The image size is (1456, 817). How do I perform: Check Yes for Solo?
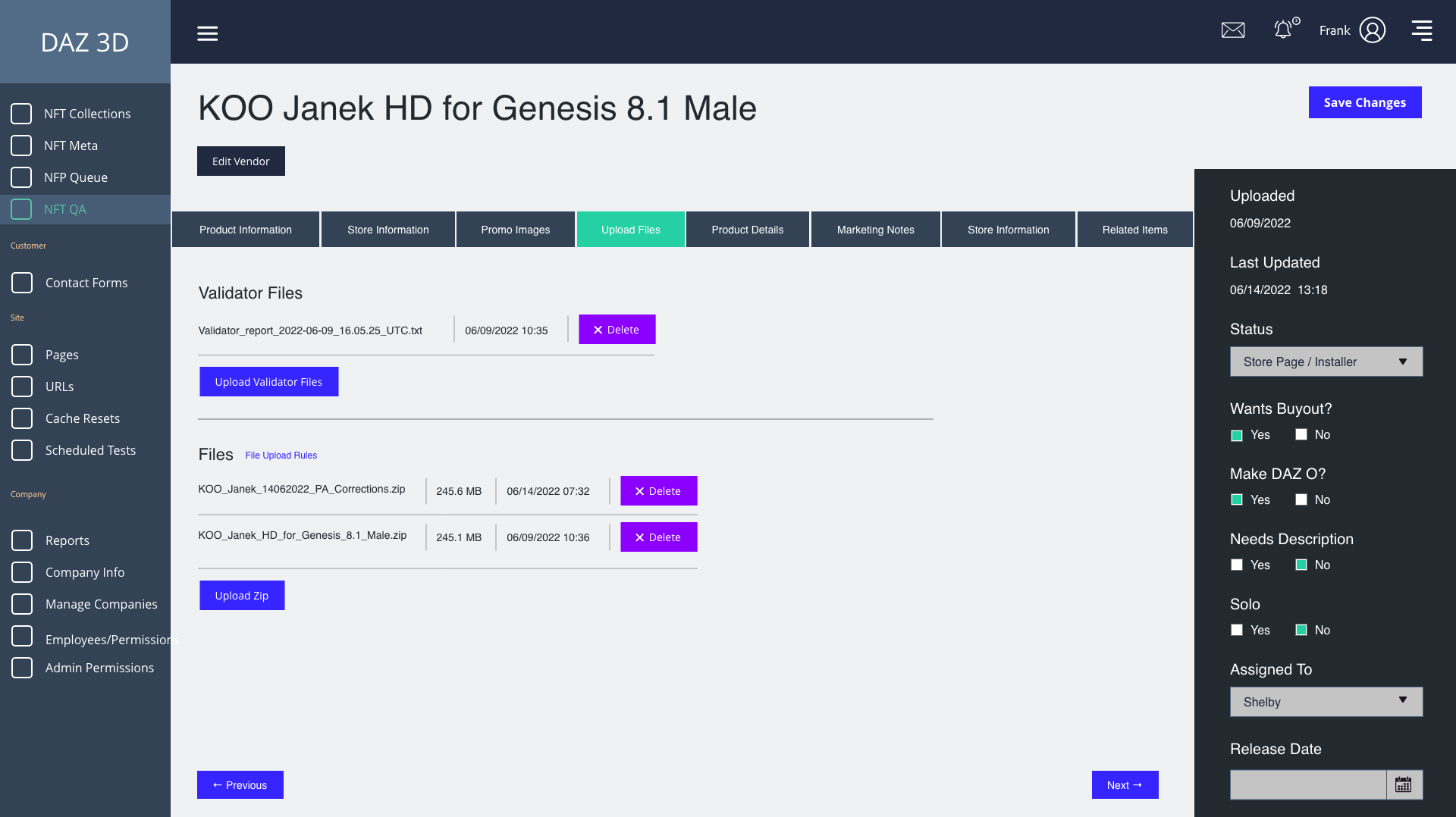click(1237, 630)
